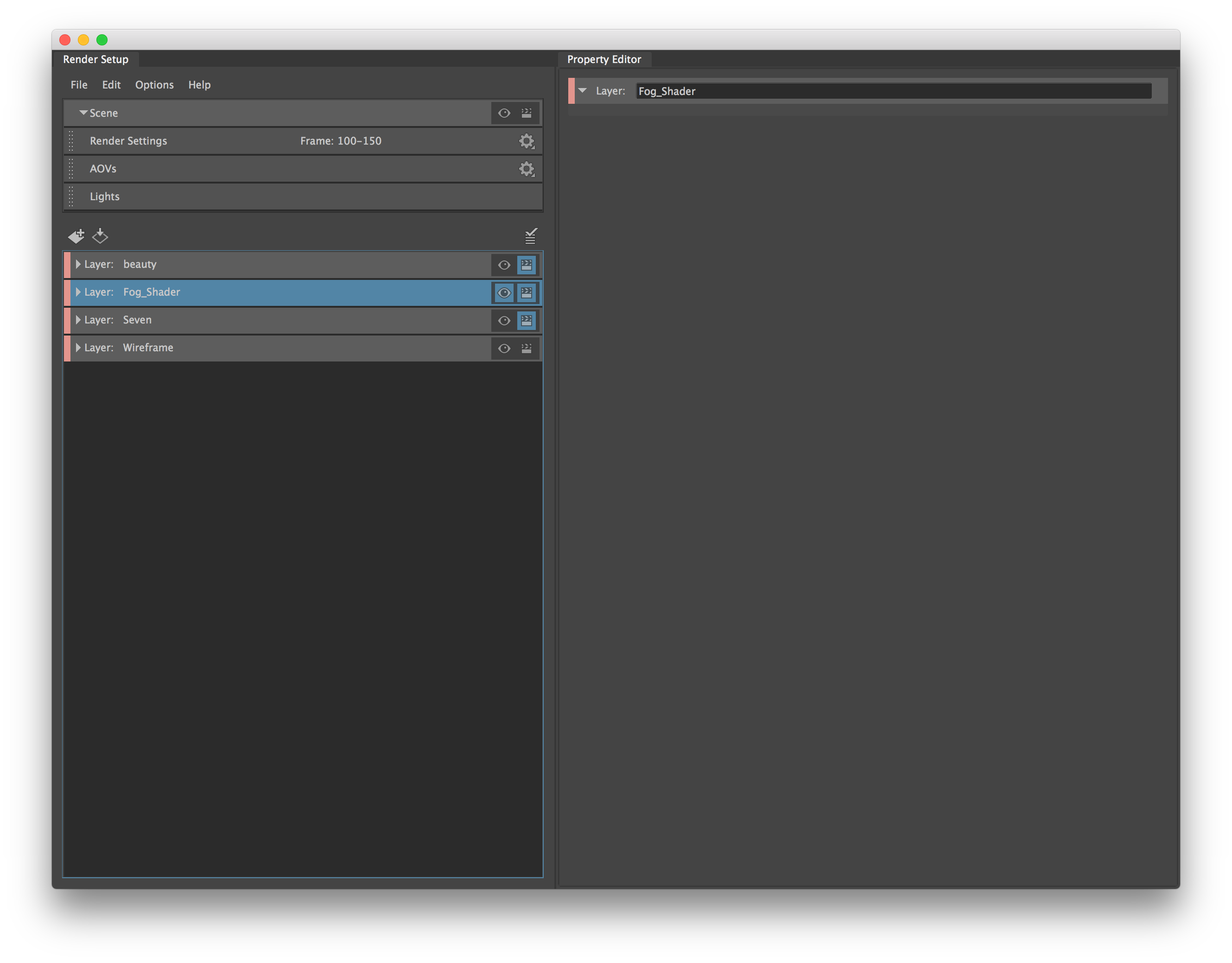Toggle the Scene visibility eye

(504, 113)
